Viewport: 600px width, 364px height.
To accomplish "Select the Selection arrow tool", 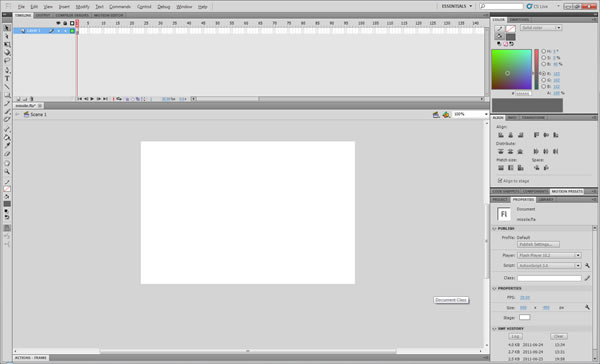I will (x=7, y=28).
